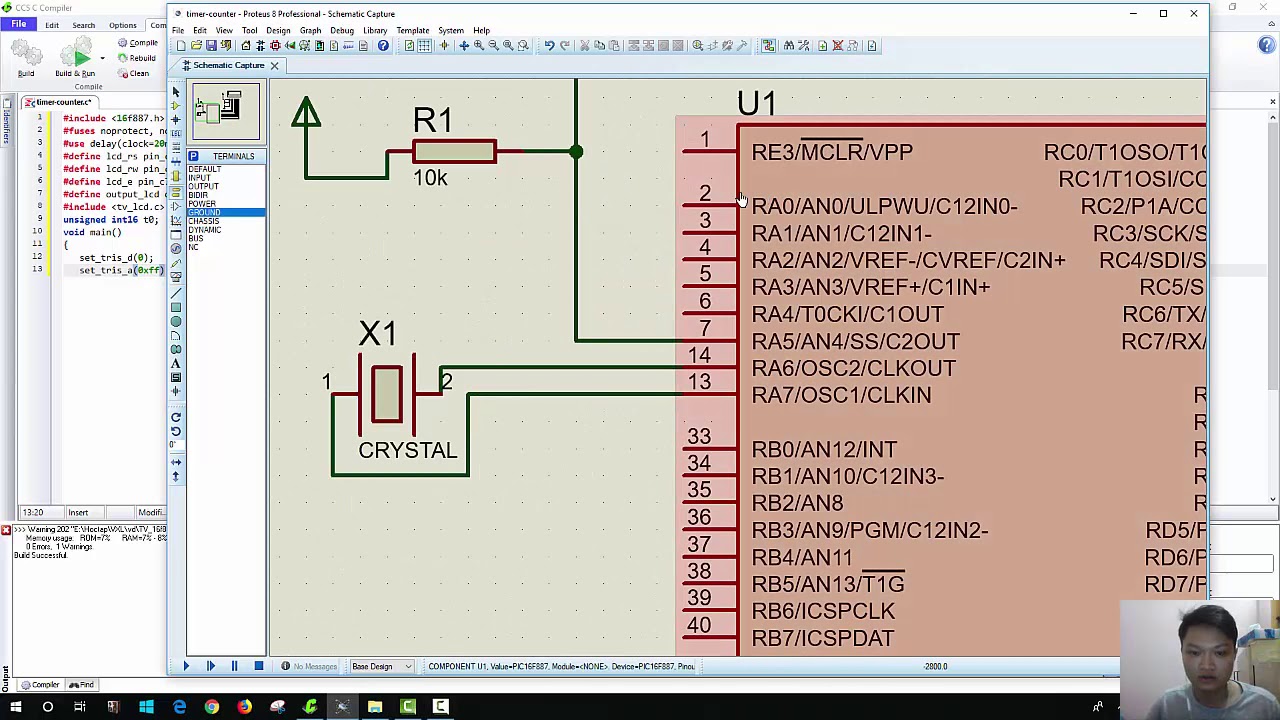Click the Compiler tab at bottom left

tap(40, 685)
